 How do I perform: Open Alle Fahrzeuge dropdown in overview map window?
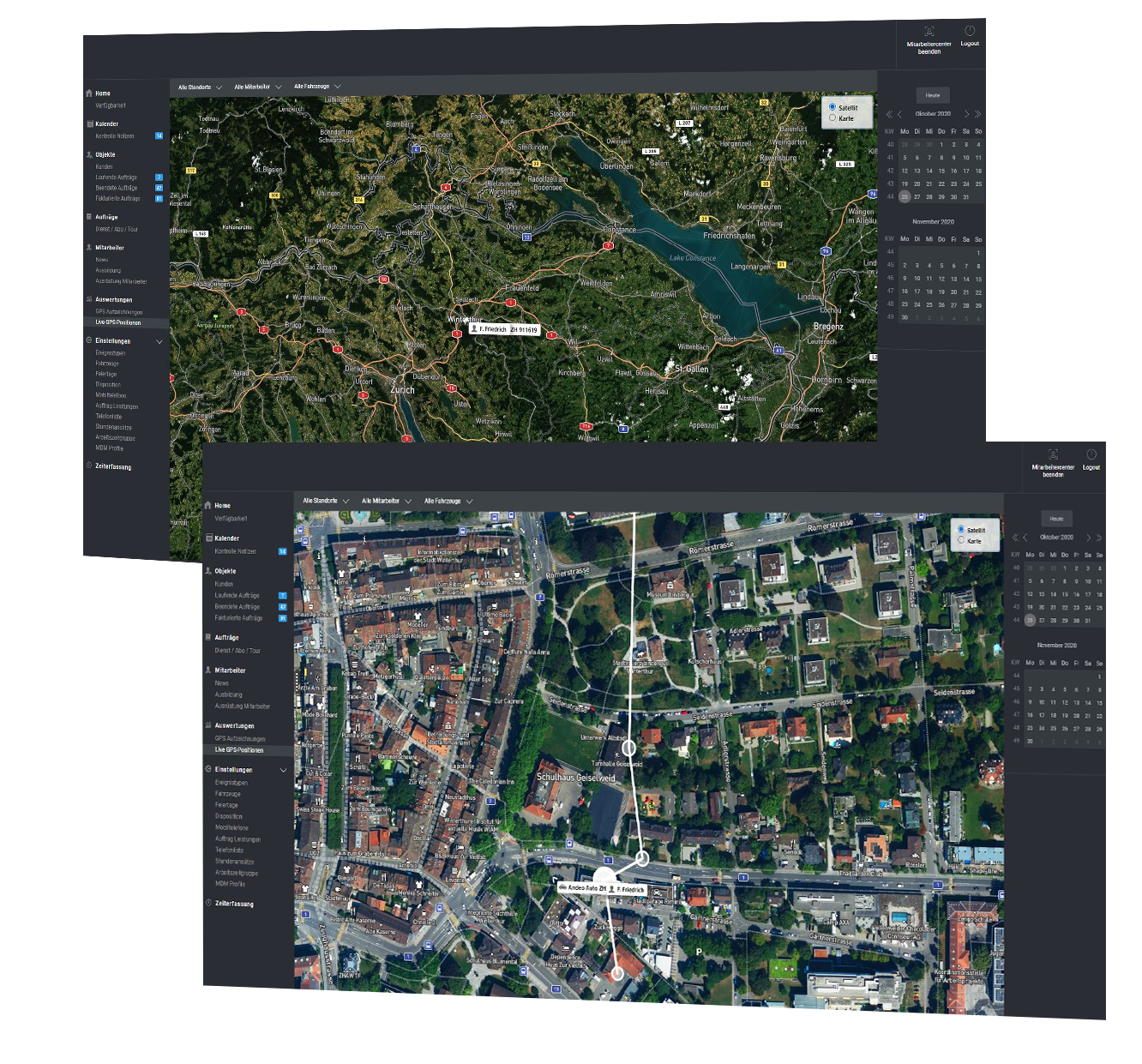pyautogui.click(x=317, y=87)
